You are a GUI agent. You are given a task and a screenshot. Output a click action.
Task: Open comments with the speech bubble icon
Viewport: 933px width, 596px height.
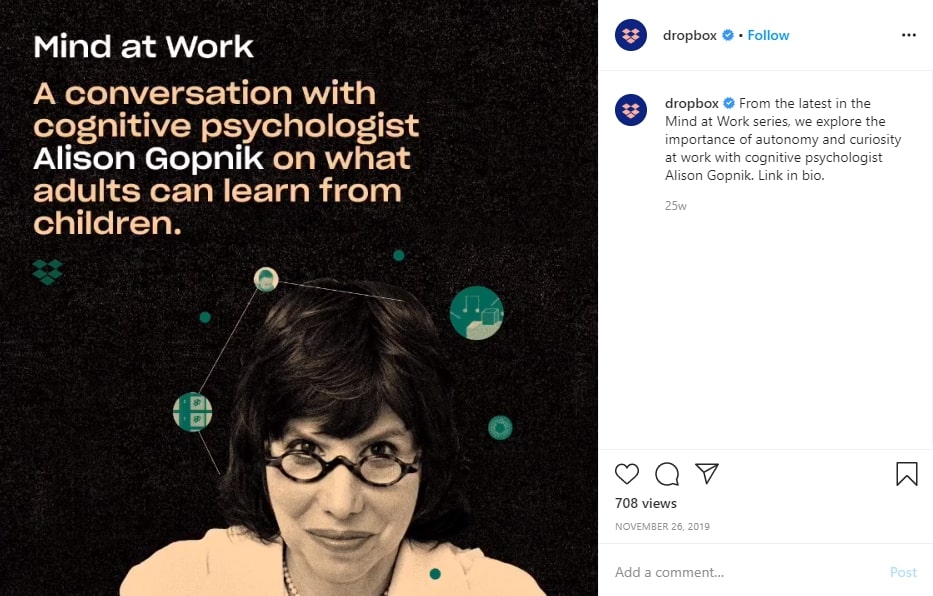pos(667,474)
